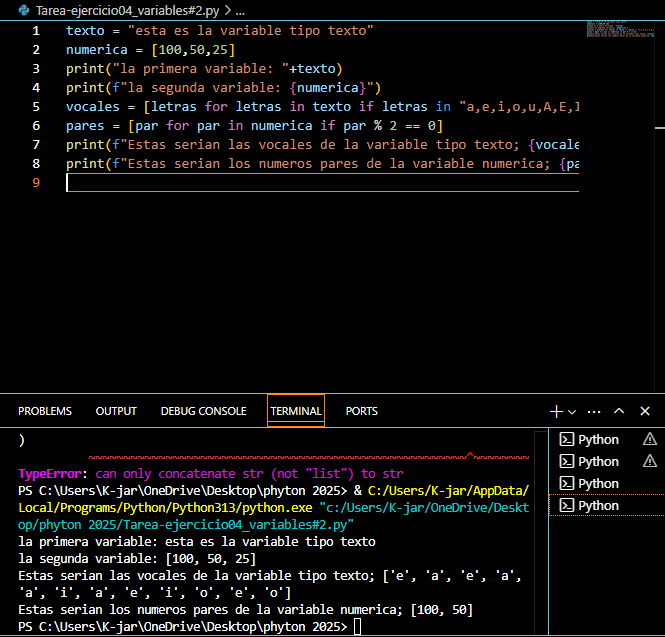Open the terminal panel more actions menu
This screenshot has width=665, height=637.
[594, 411]
